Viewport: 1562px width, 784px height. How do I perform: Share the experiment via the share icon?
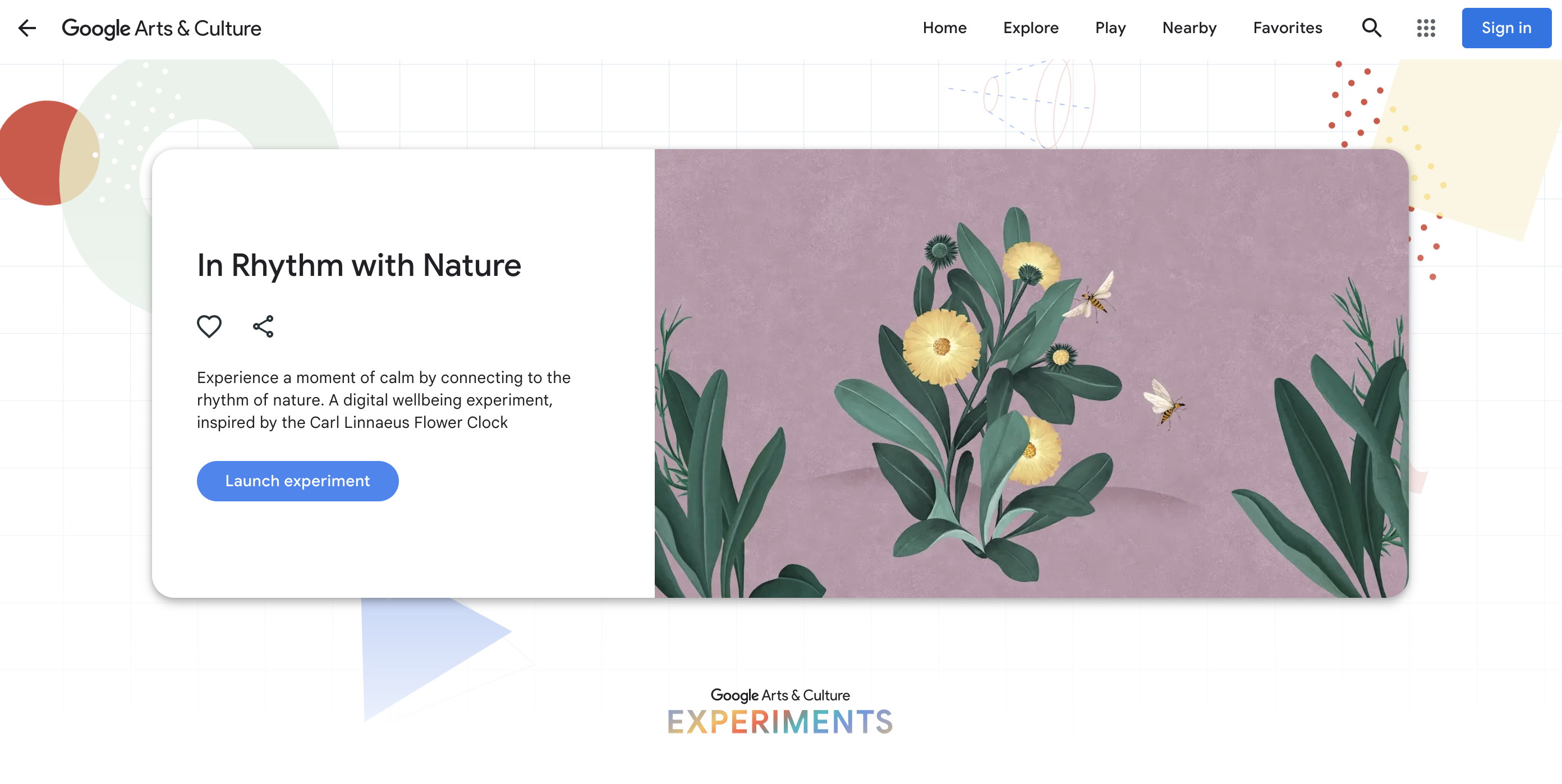(x=263, y=326)
